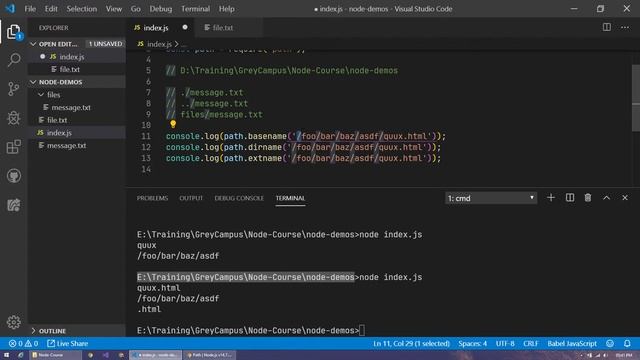Viewport: 640px width, 360px height.
Task: Open the terminal selector dropdown '1: cmd'
Action: (x=491, y=198)
